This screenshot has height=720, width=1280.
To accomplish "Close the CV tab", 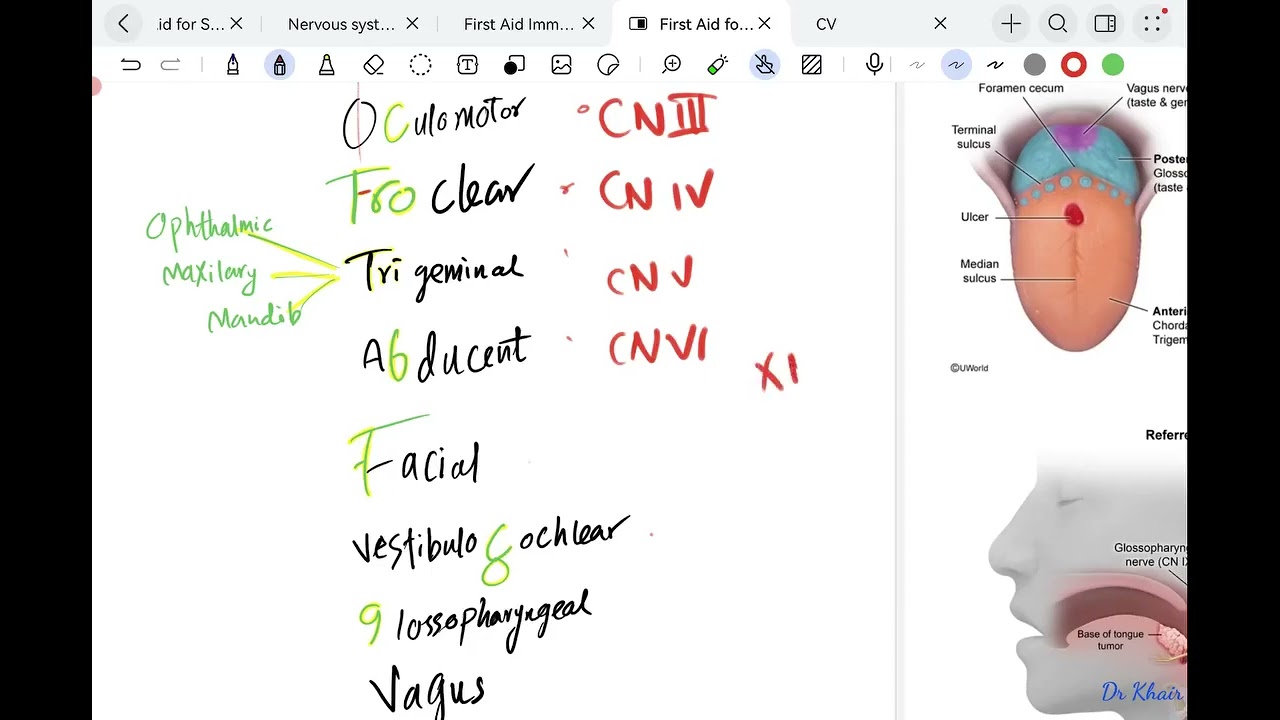I will pos(940,24).
